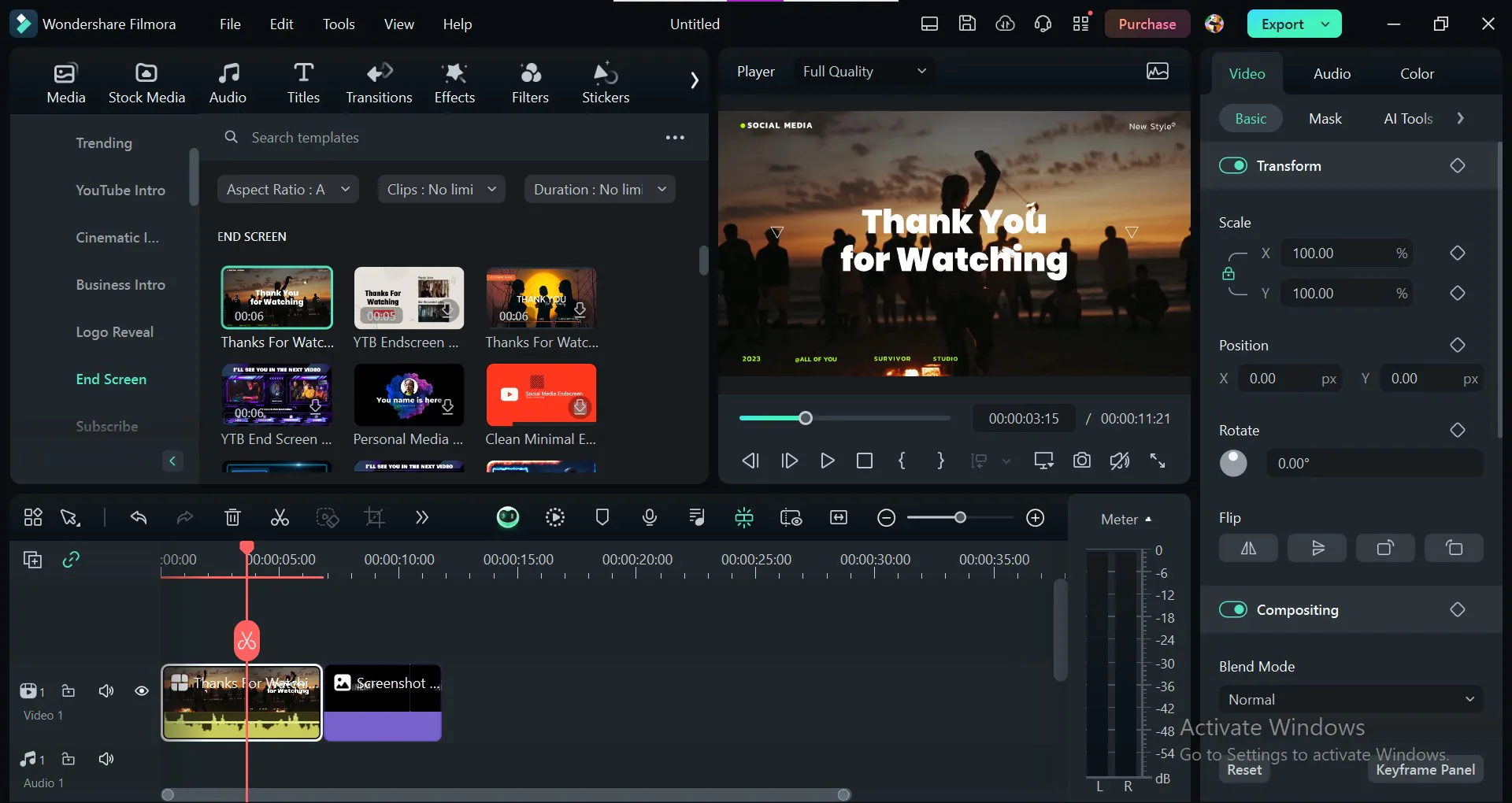Viewport: 1512px width, 803px height.
Task: Click the Crop tool icon
Action: (374, 517)
